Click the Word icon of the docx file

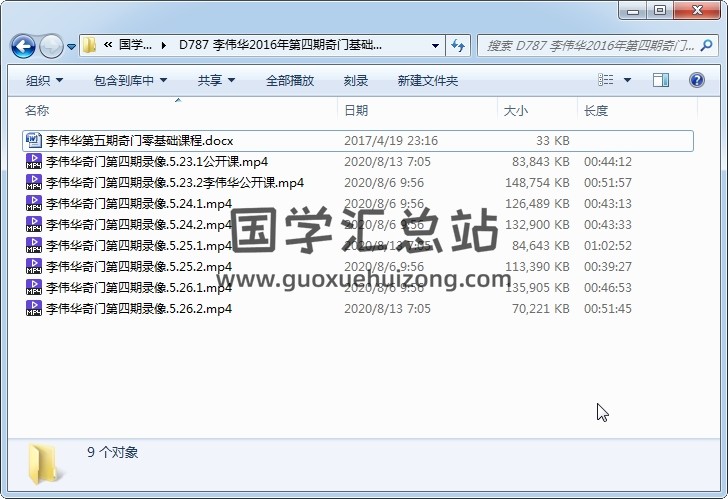point(33,140)
